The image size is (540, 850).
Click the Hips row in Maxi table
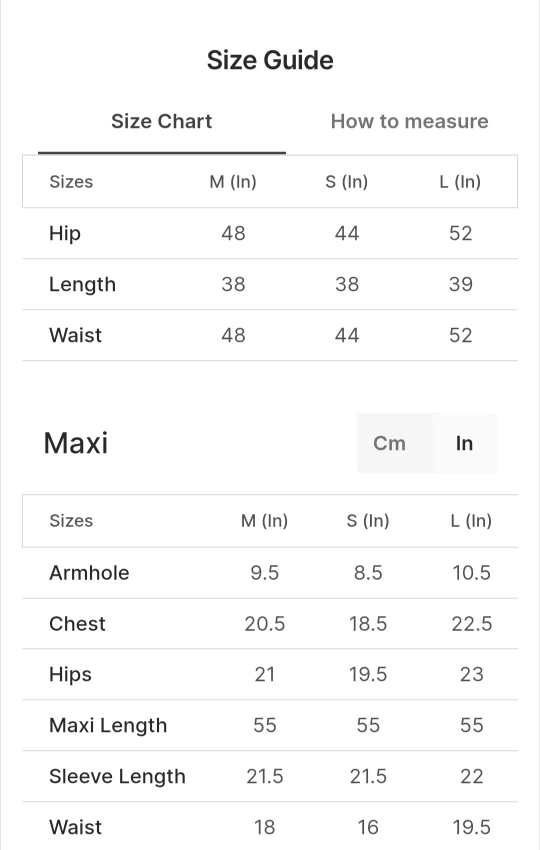(x=270, y=674)
